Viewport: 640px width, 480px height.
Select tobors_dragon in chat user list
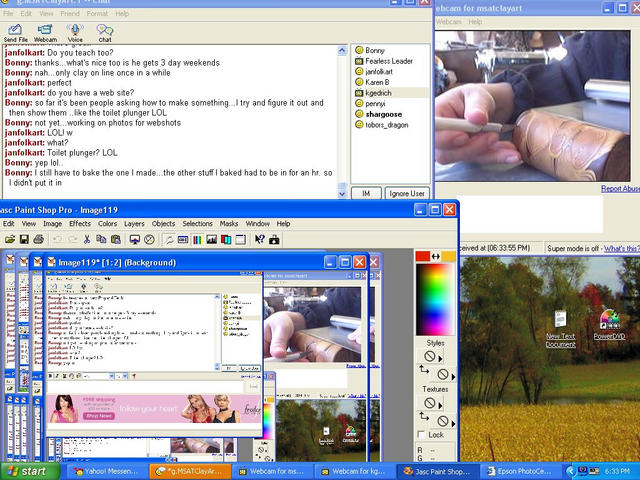tap(386, 125)
